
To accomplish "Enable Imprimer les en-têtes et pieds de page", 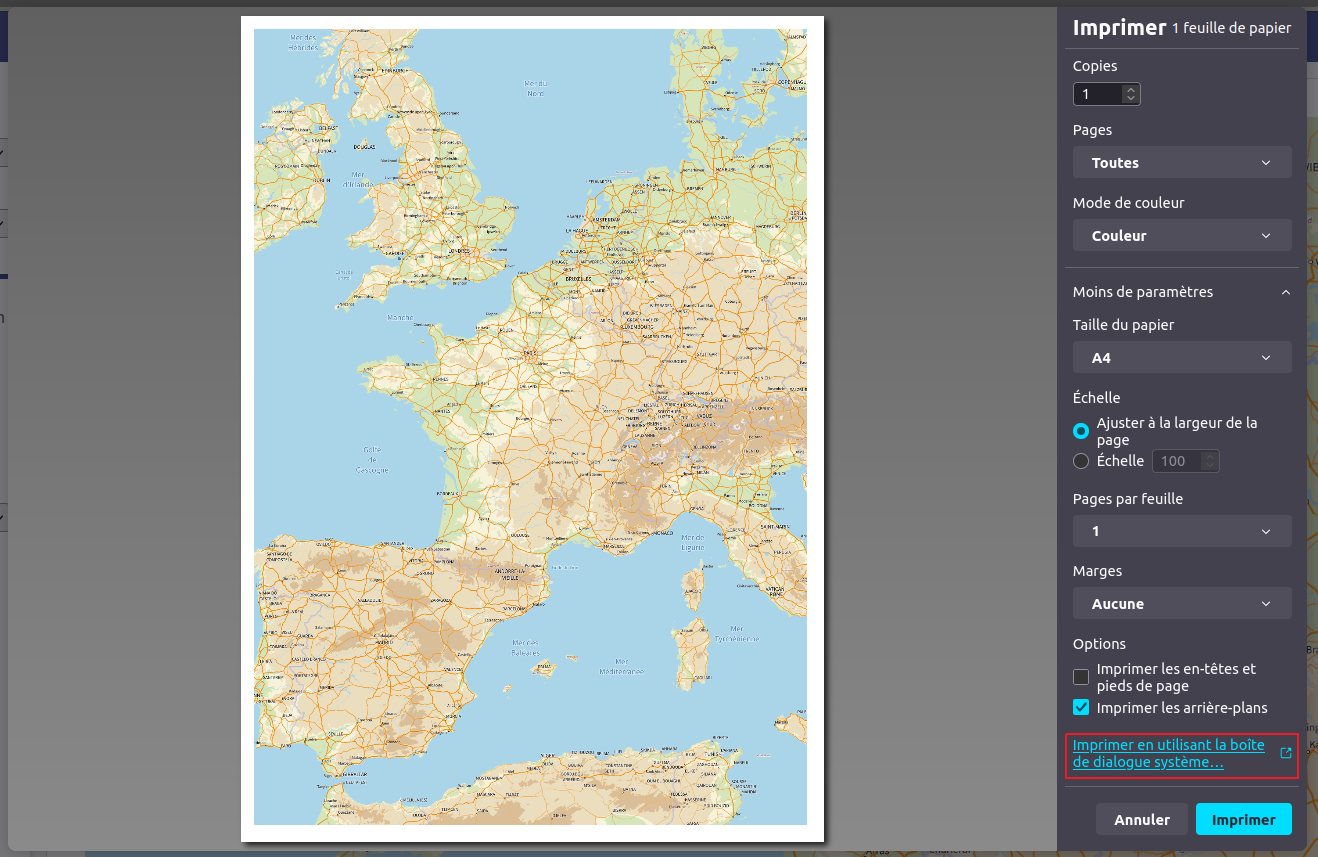I will [x=1081, y=677].
